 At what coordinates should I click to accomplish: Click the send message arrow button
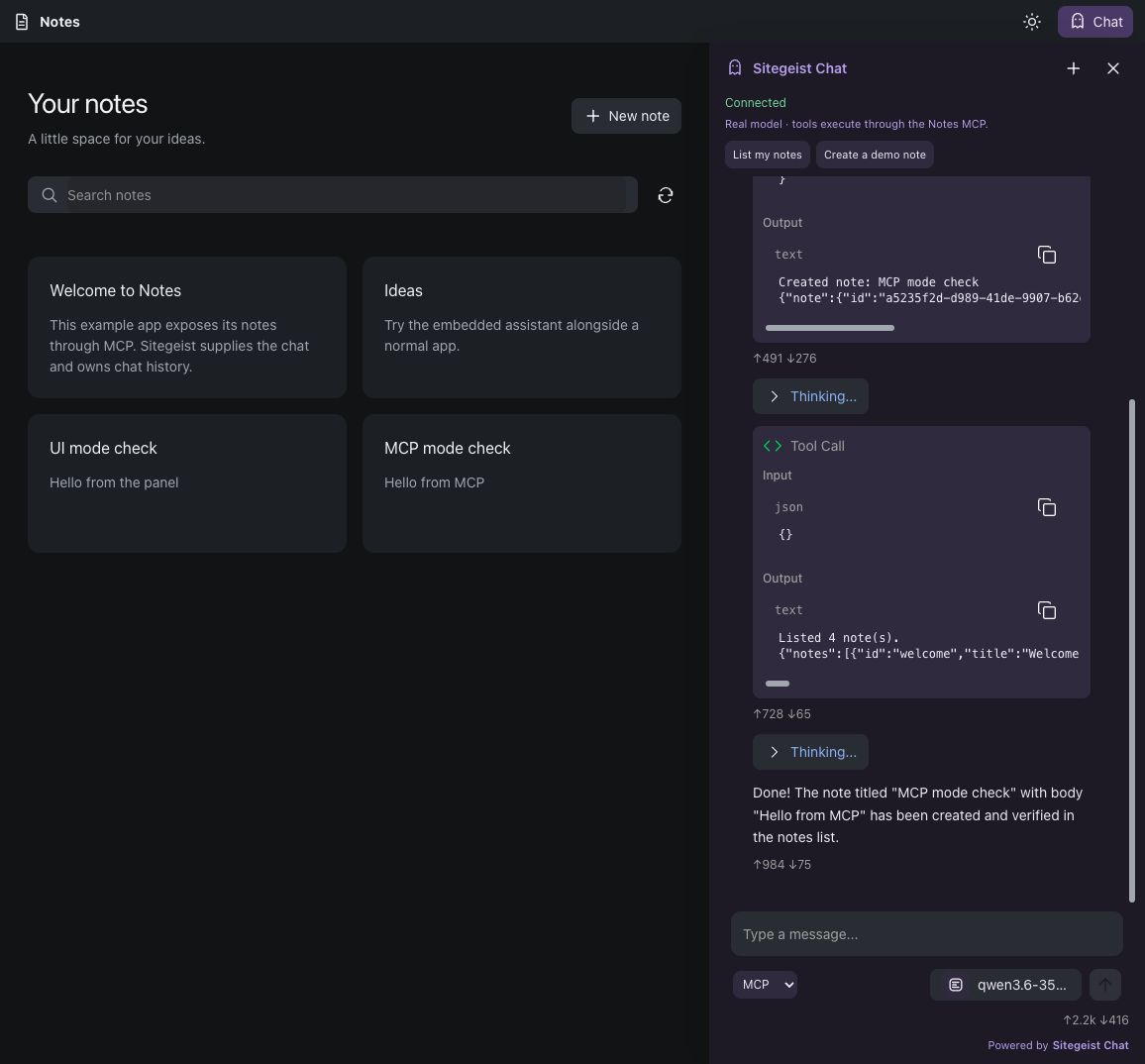pos(1104,985)
